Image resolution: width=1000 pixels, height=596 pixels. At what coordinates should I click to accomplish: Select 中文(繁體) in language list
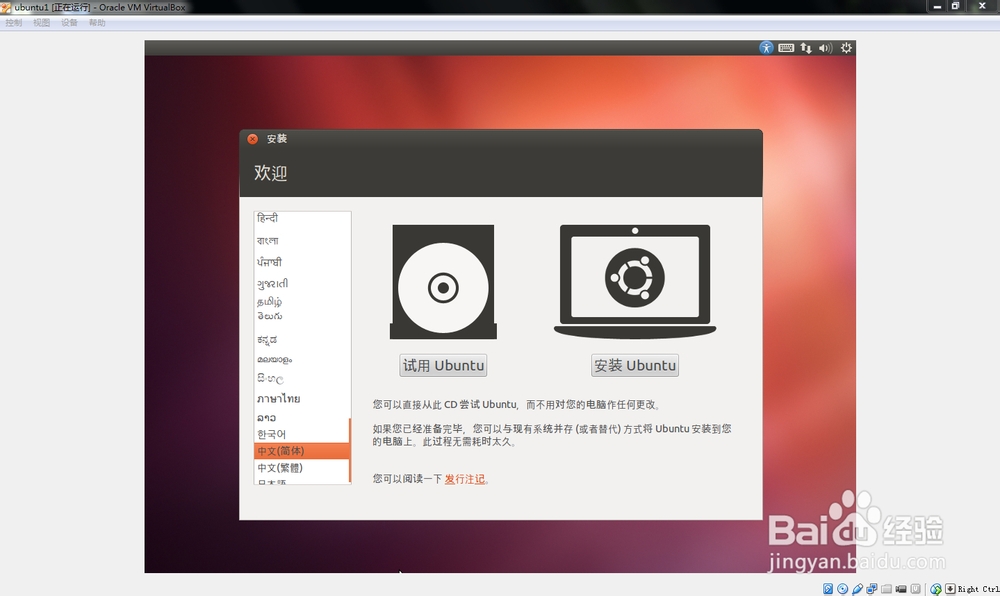pos(302,468)
